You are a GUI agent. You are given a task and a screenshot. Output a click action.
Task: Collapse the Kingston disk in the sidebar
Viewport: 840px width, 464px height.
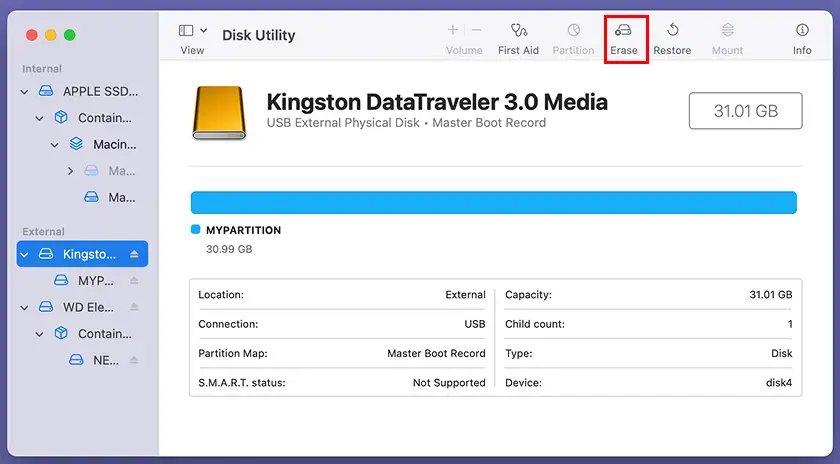pos(25,255)
